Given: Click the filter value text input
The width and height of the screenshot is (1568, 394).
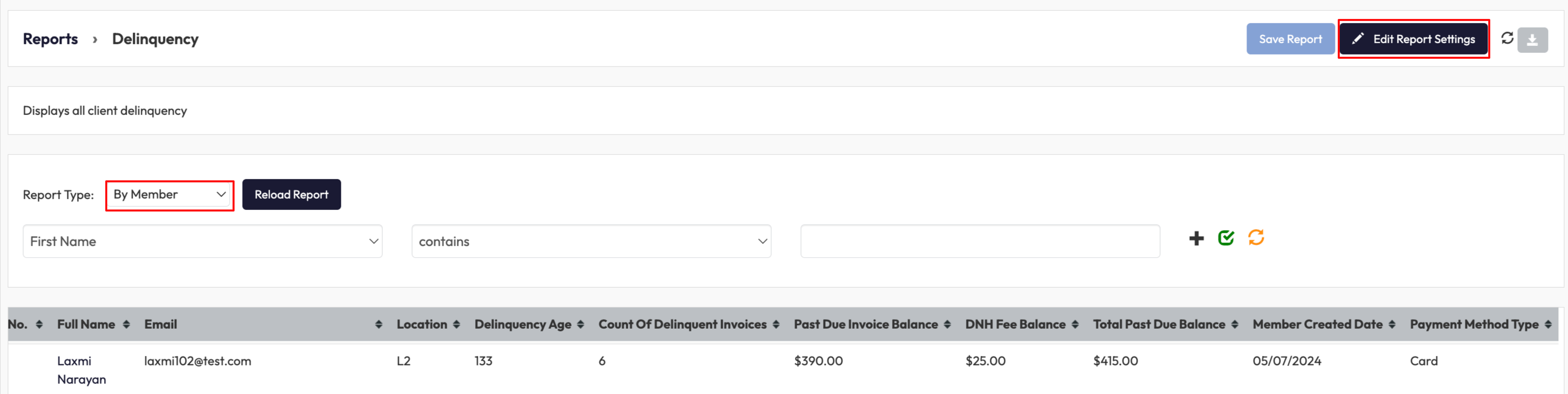Looking at the screenshot, I should [980, 241].
